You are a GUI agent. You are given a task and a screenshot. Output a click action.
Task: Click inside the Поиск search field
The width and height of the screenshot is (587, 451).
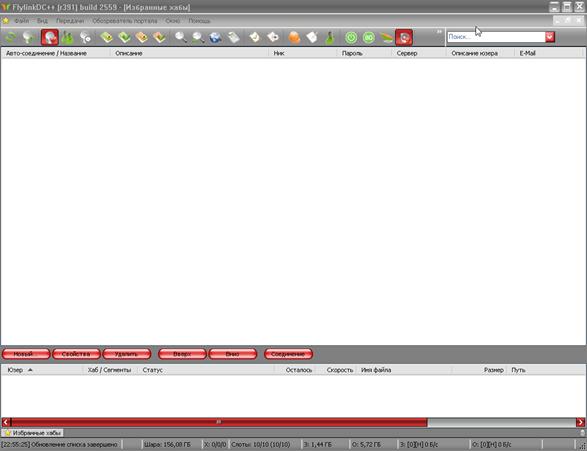click(x=496, y=37)
